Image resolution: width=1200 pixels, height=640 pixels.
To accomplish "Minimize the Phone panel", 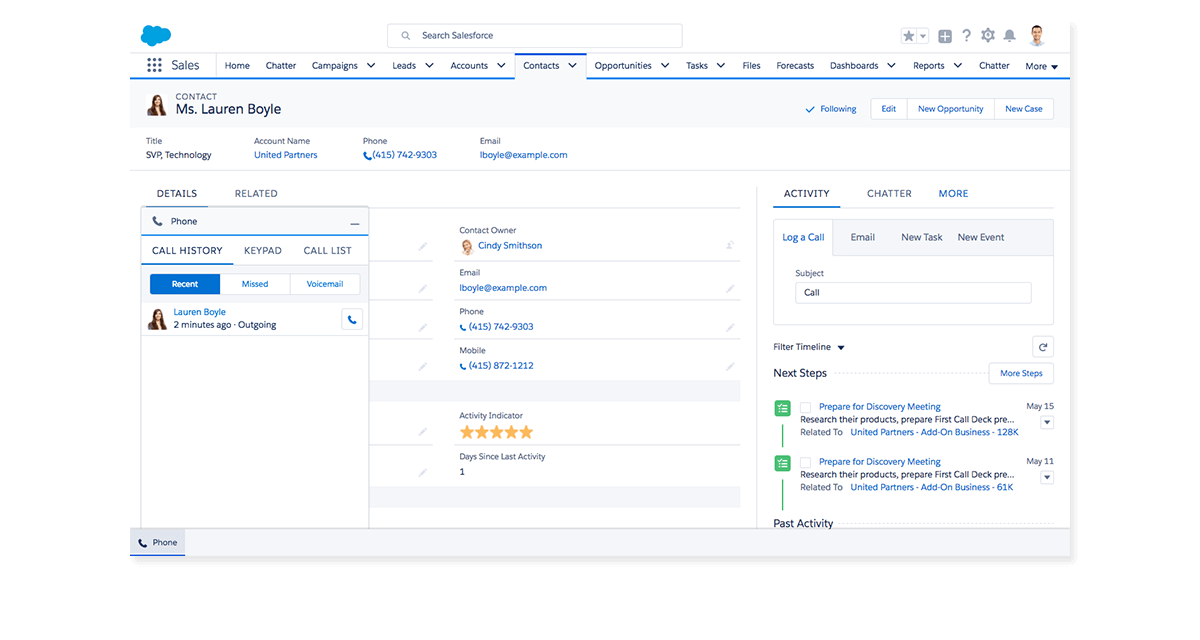I will [x=355, y=222].
